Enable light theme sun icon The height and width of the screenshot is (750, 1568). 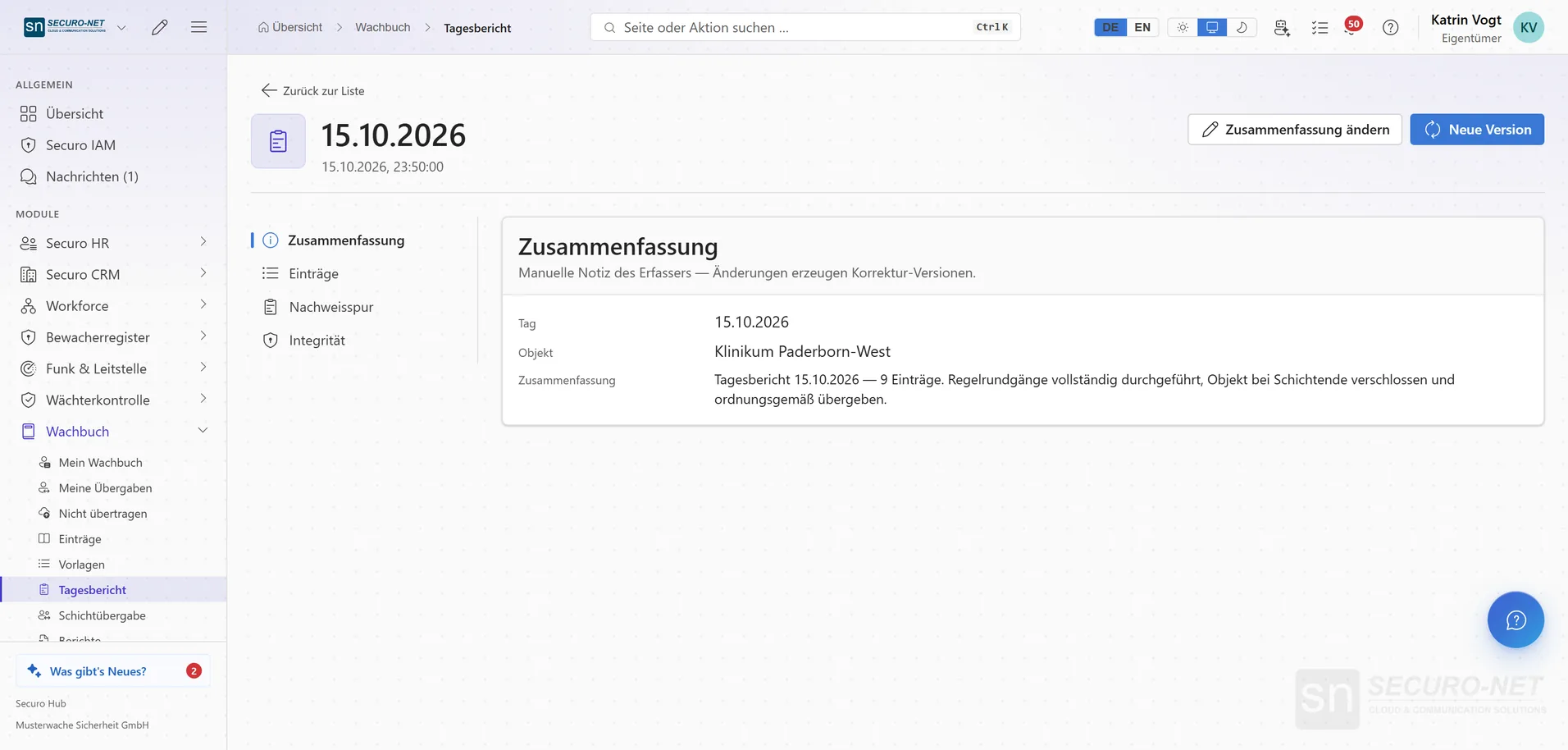click(1183, 27)
